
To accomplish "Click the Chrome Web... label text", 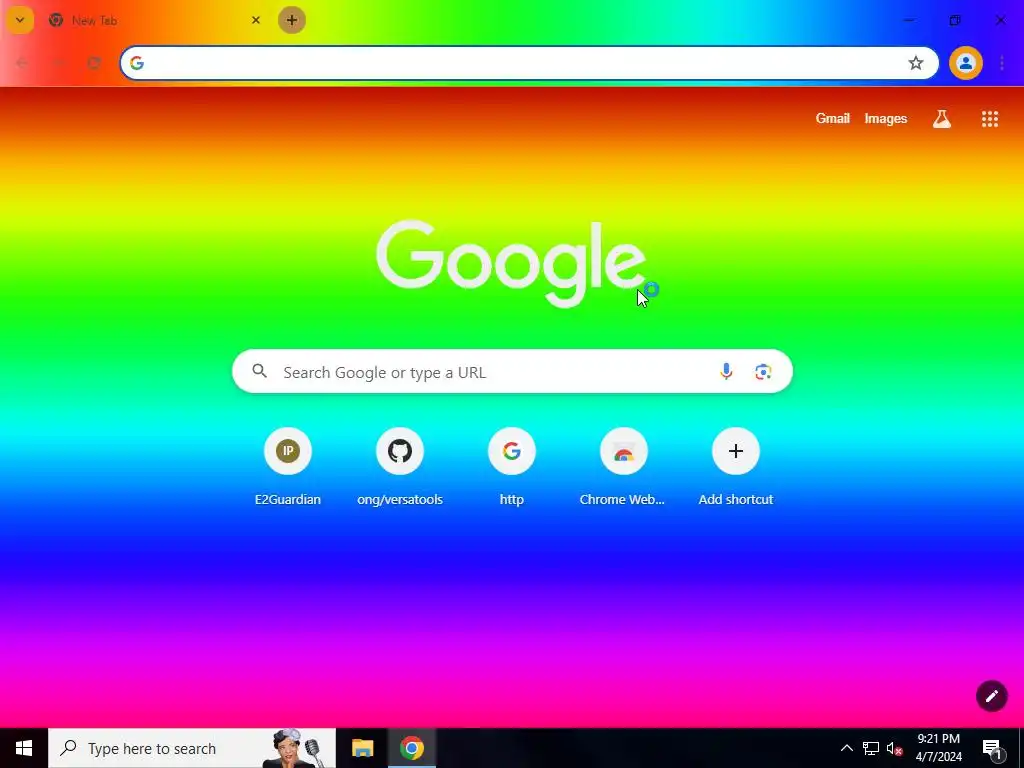I will (622, 500).
